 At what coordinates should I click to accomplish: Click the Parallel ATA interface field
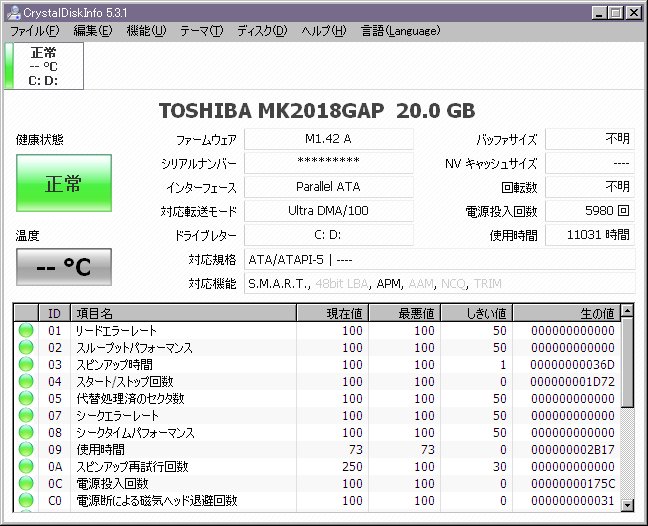pos(329,187)
